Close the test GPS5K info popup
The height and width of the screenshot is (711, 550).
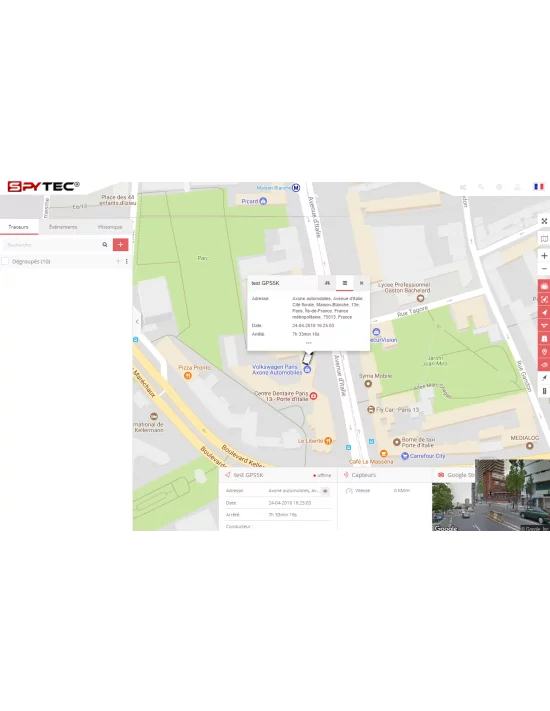361,283
